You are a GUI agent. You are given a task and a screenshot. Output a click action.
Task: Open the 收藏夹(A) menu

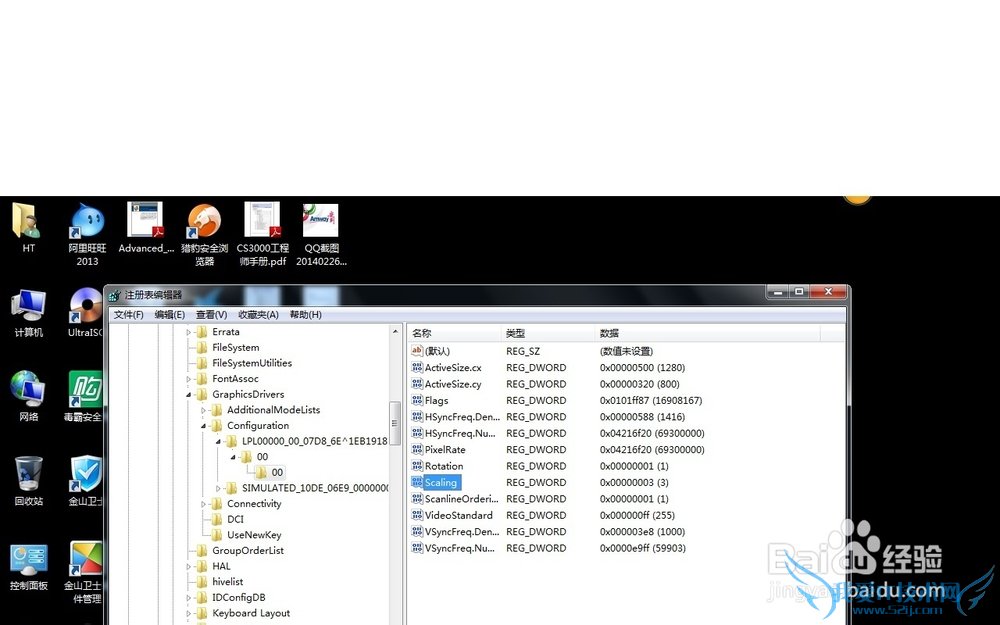pos(258,315)
